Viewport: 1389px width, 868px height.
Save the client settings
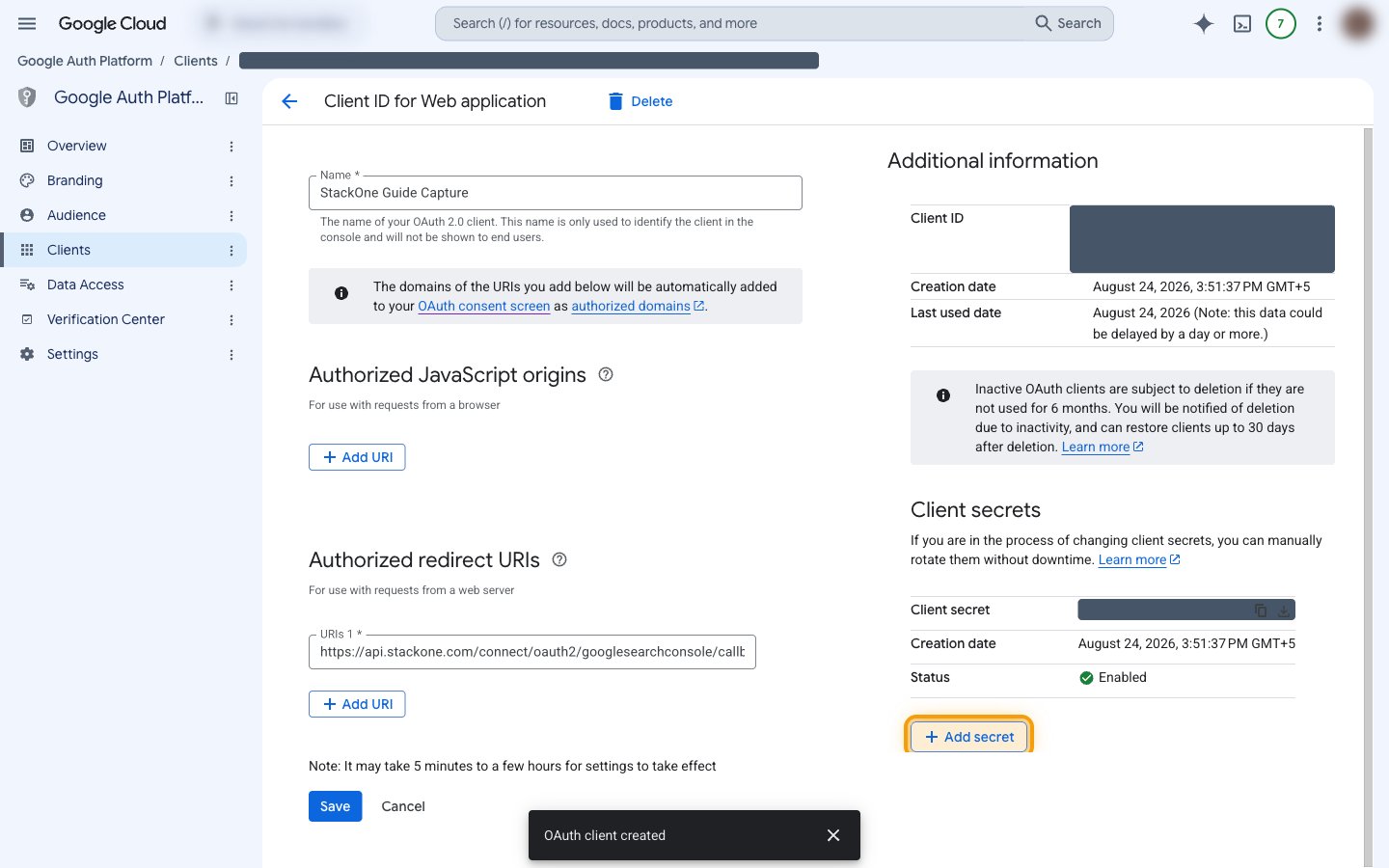click(x=335, y=806)
